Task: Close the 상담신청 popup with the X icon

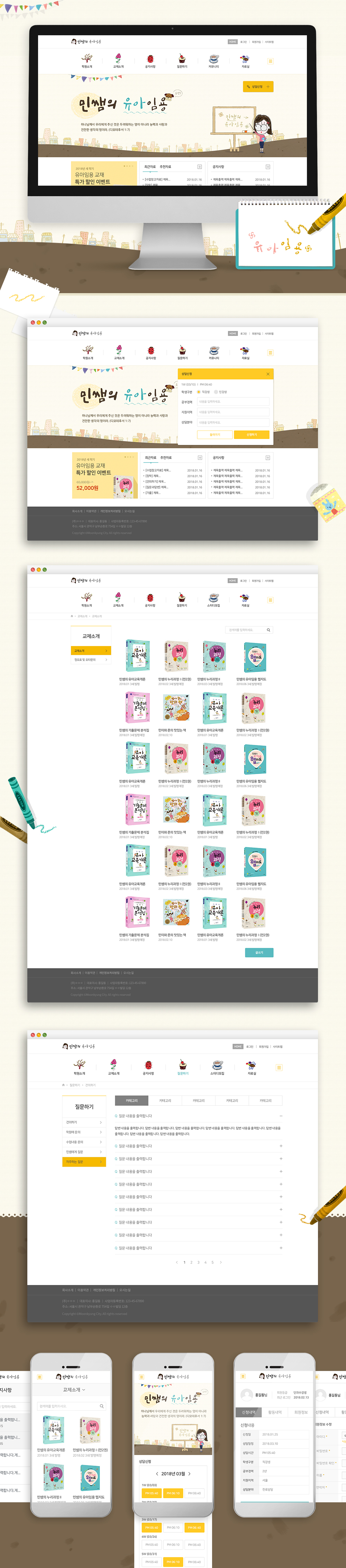Action: tap(267, 374)
